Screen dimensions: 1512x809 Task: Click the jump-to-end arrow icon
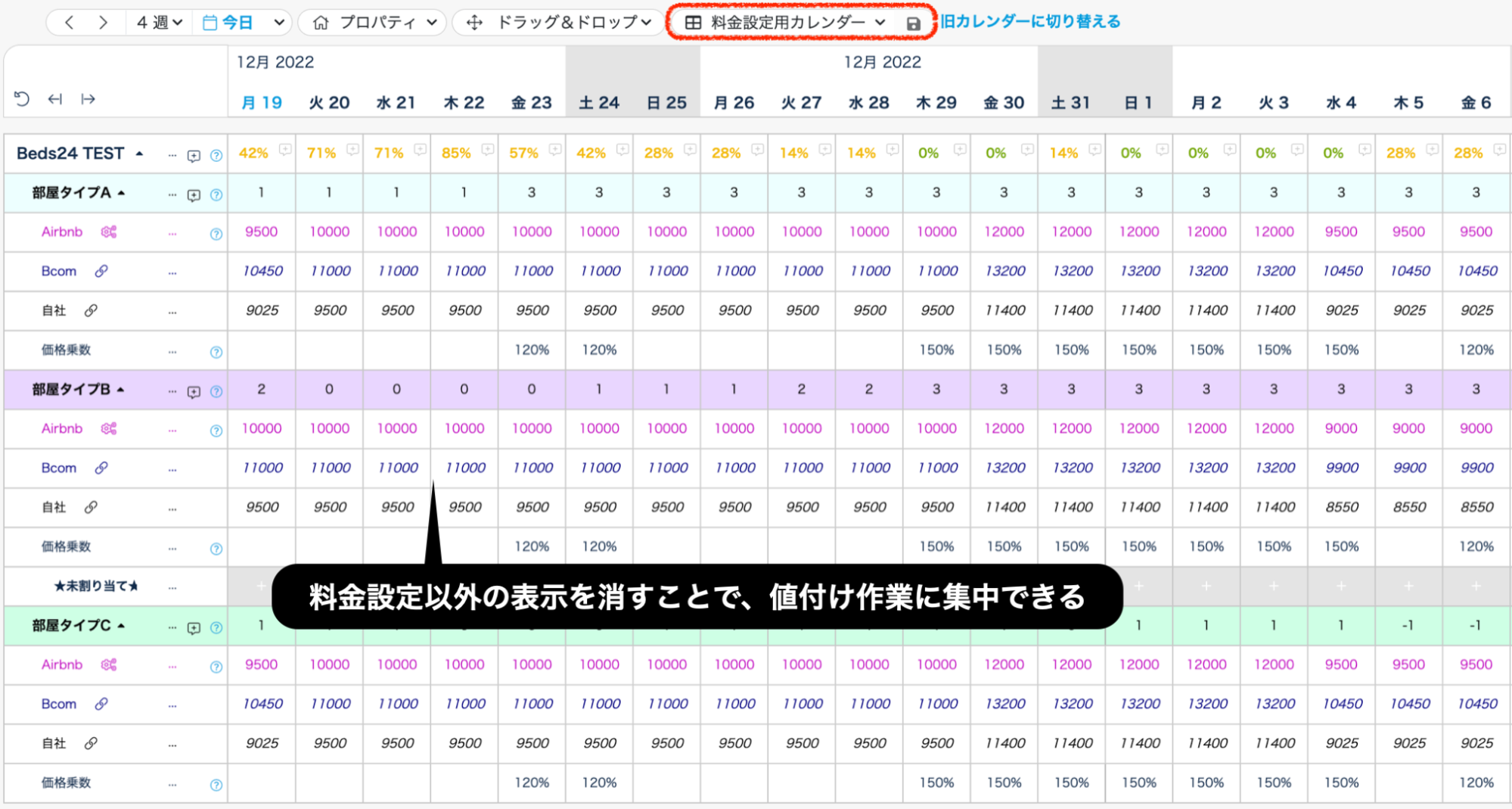point(88,99)
